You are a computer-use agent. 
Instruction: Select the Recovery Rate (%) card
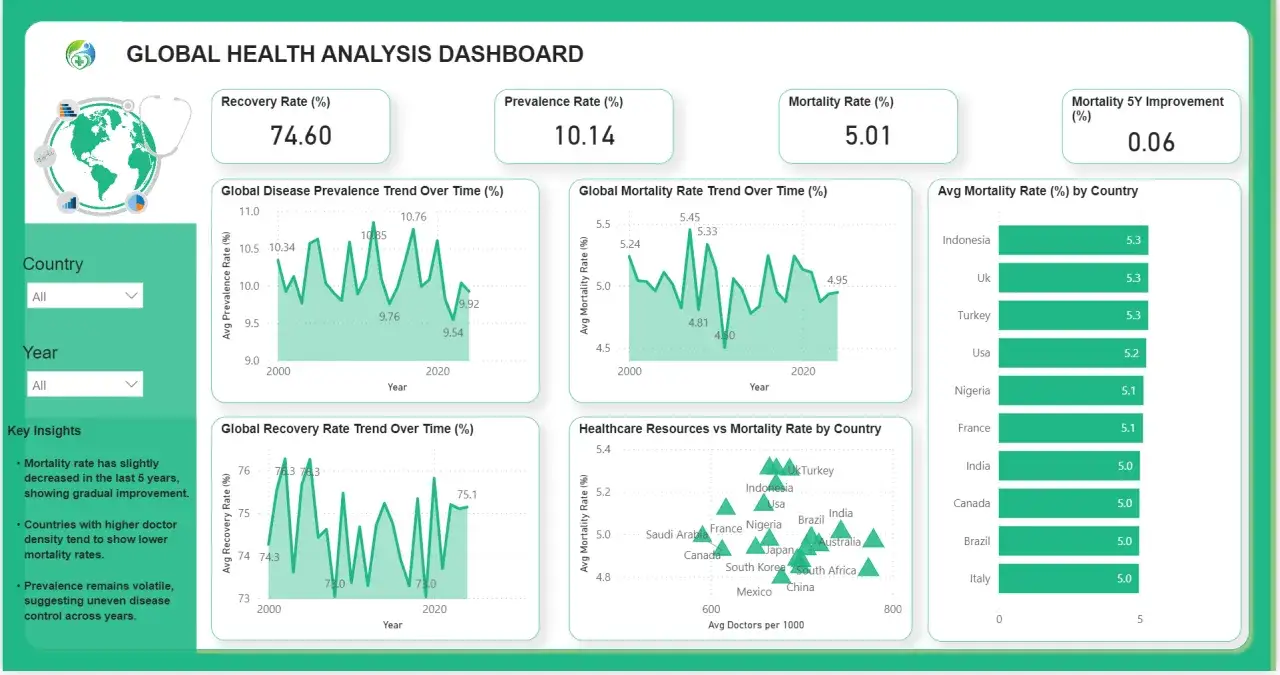(x=301, y=126)
